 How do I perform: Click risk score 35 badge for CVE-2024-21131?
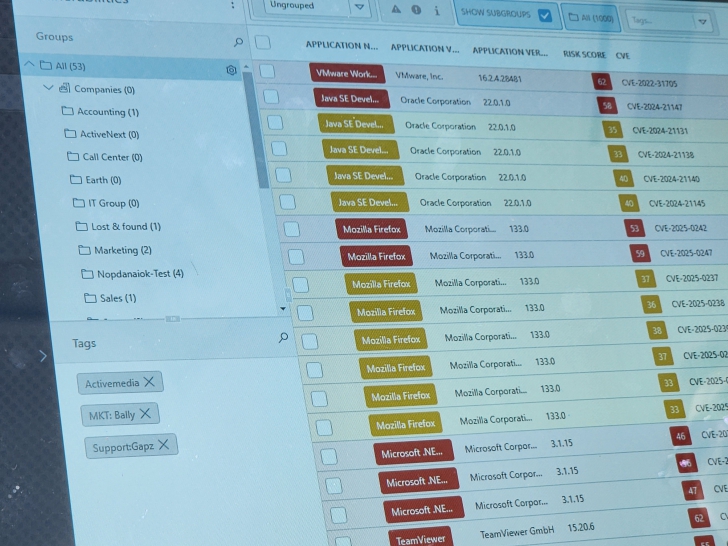pyautogui.click(x=612, y=130)
